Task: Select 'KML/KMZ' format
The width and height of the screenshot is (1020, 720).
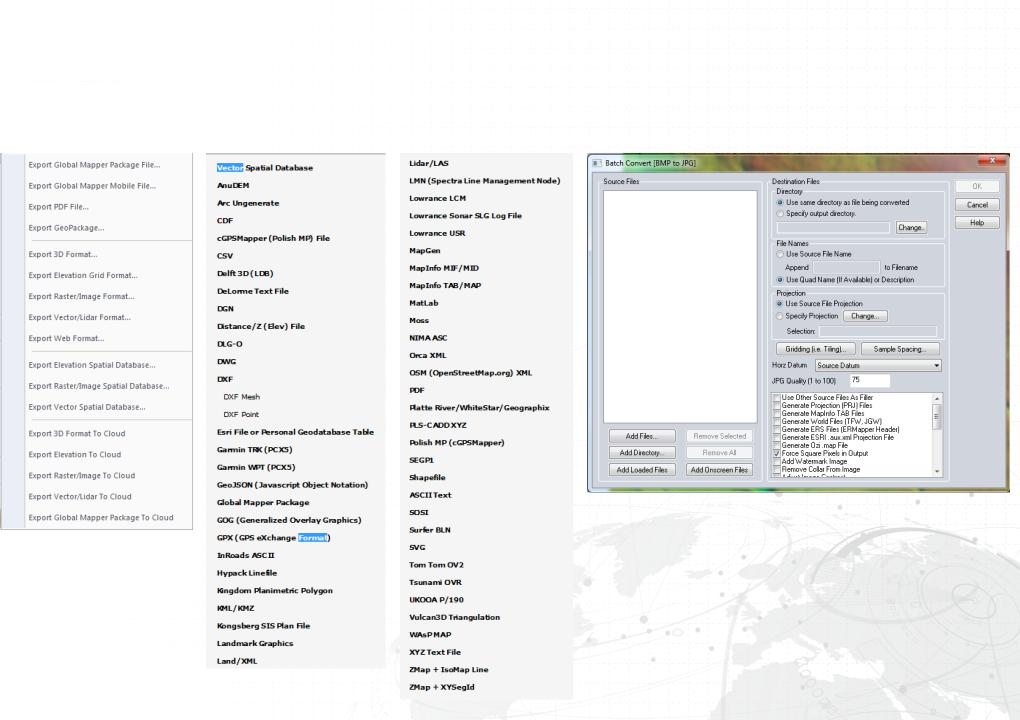Action: click(235, 609)
